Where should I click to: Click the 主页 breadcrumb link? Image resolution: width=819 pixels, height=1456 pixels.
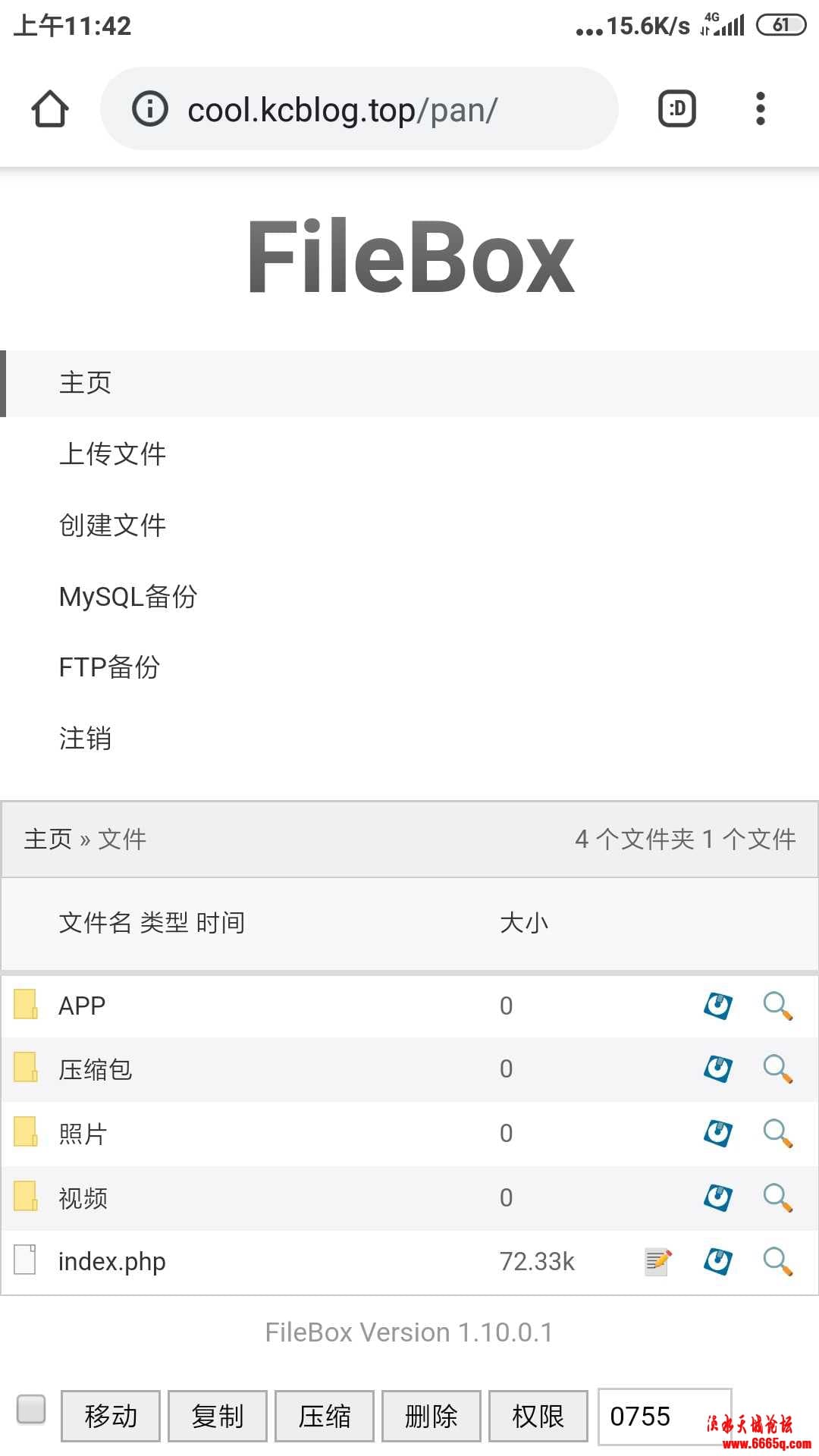(48, 839)
